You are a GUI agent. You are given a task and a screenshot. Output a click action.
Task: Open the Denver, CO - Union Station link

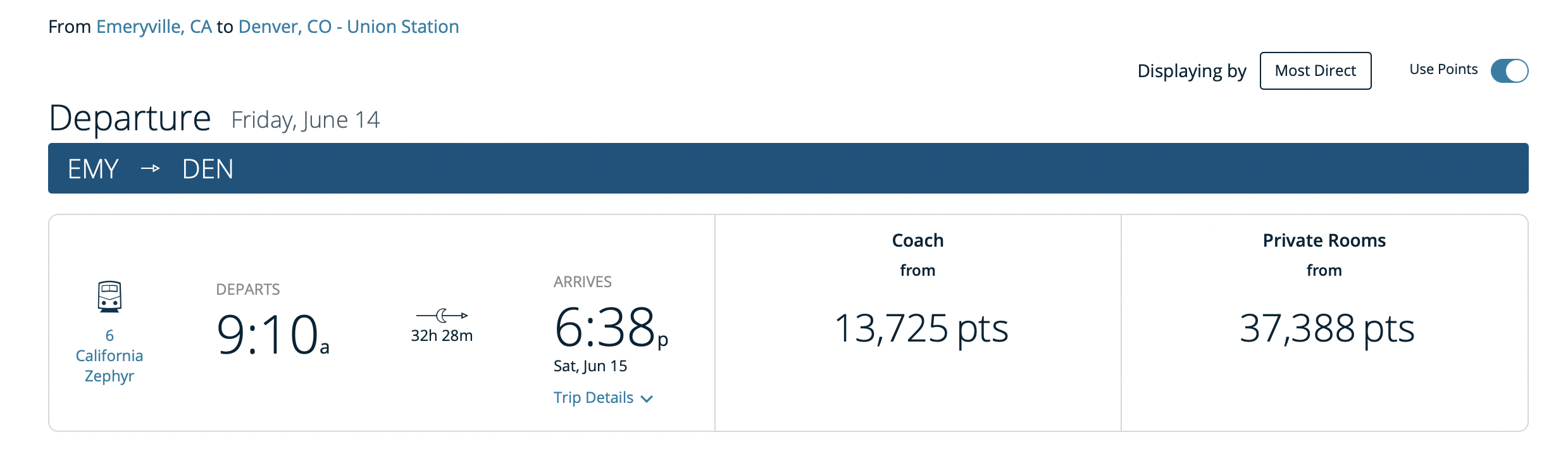pyautogui.click(x=349, y=27)
